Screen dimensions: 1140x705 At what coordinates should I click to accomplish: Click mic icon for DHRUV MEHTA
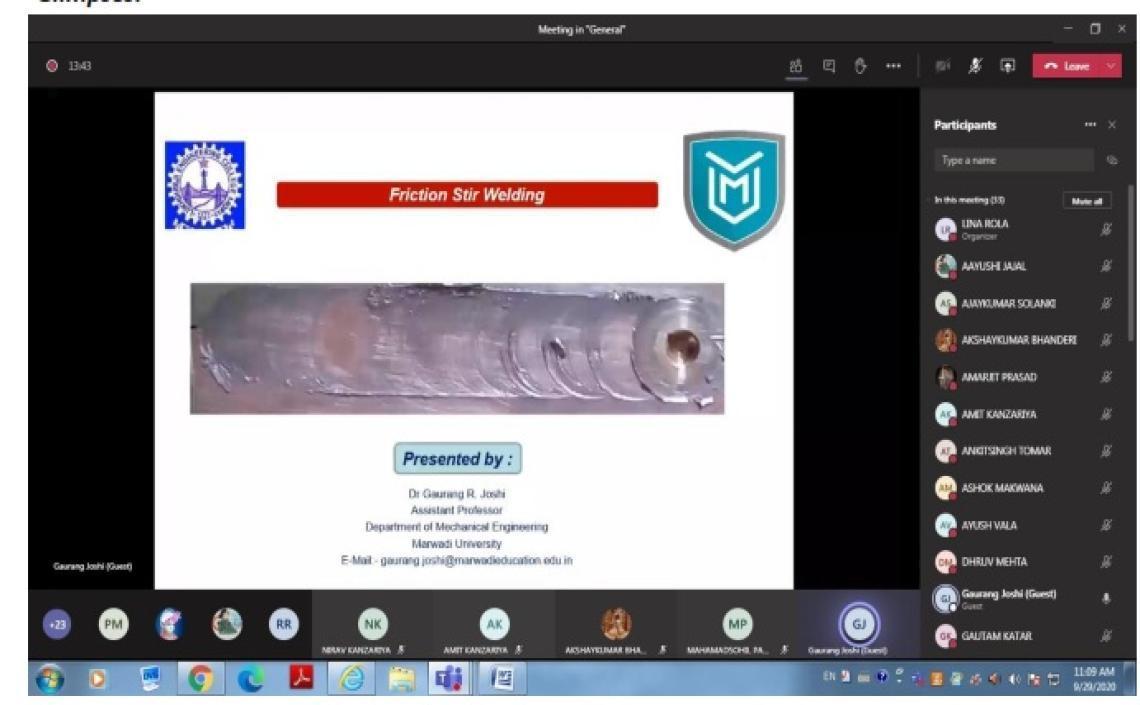point(1106,562)
